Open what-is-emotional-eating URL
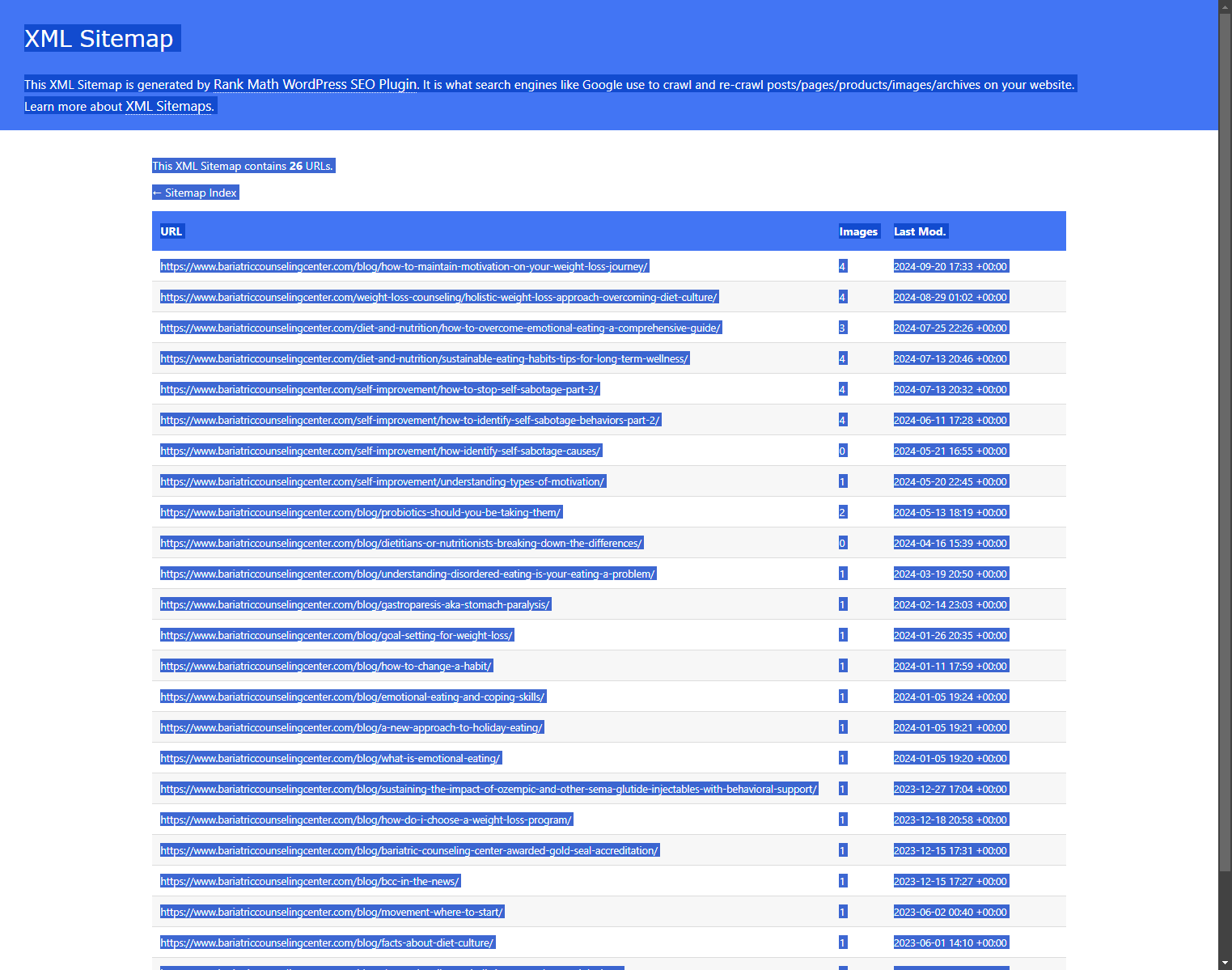 tap(330, 758)
